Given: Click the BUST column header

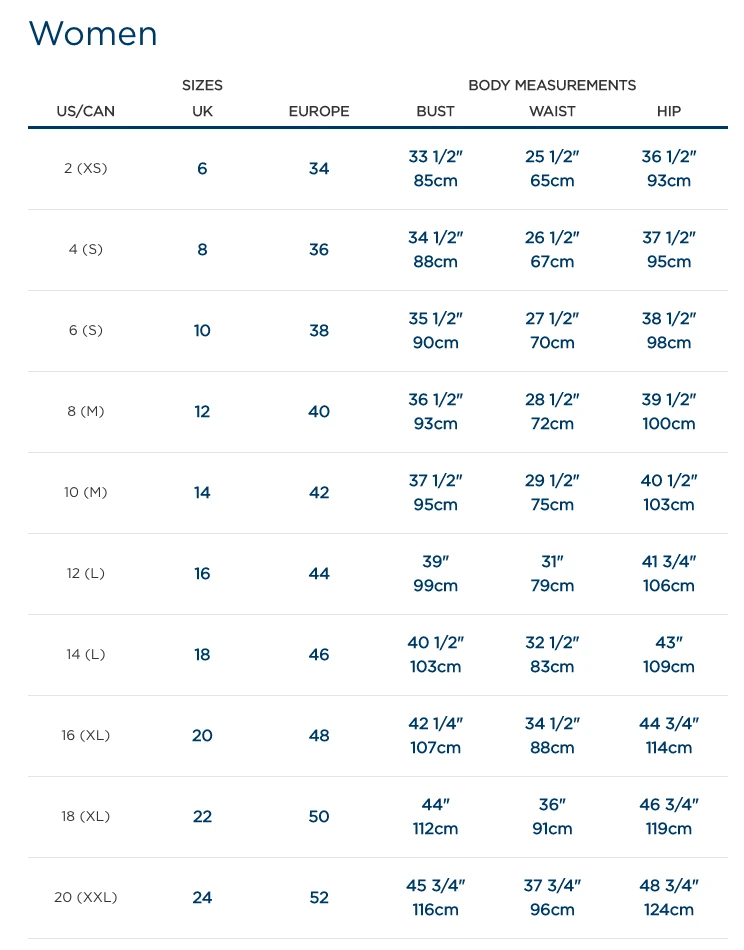Looking at the screenshot, I should (435, 111).
